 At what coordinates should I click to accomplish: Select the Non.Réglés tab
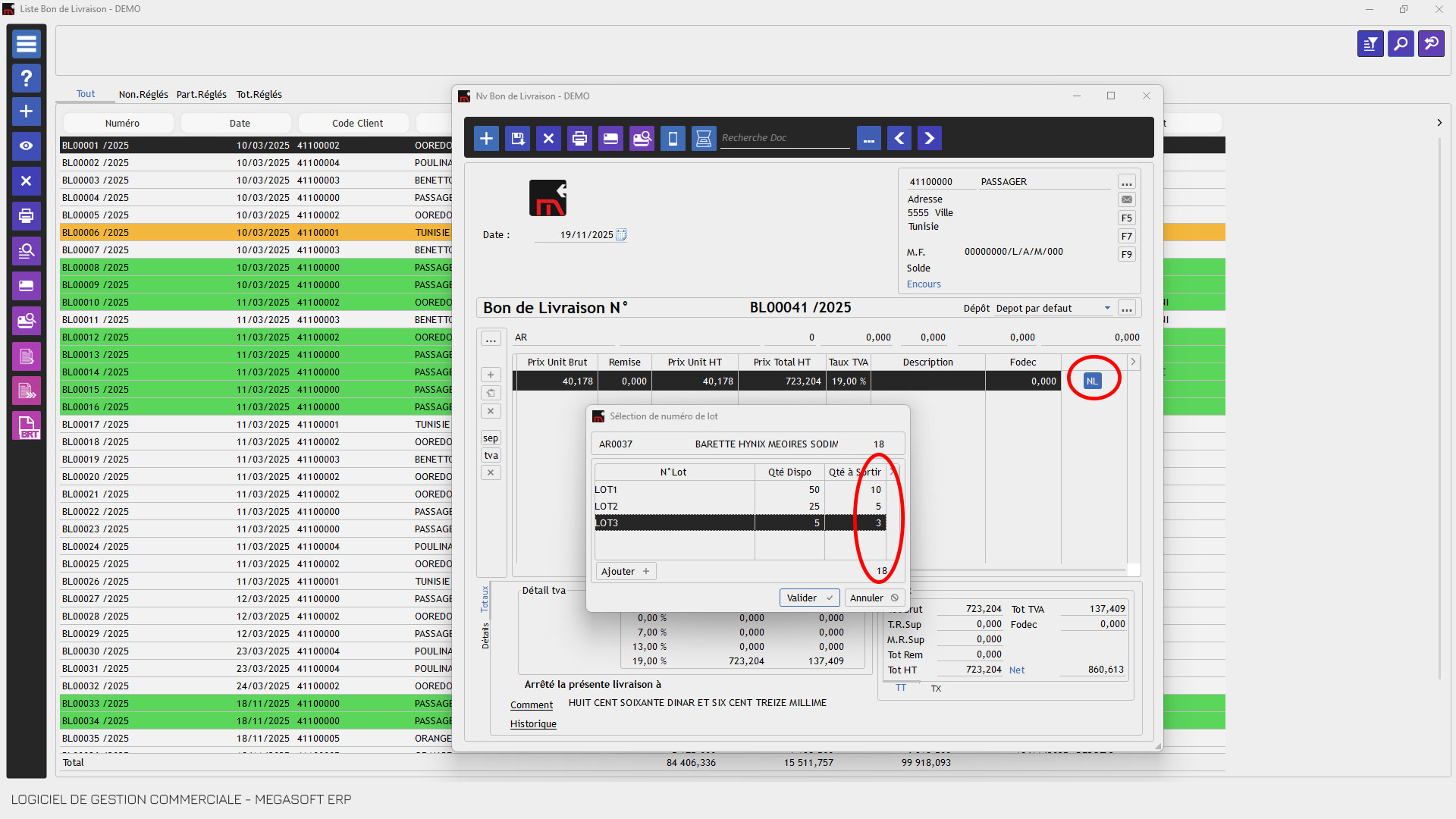pyautogui.click(x=143, y=94)
